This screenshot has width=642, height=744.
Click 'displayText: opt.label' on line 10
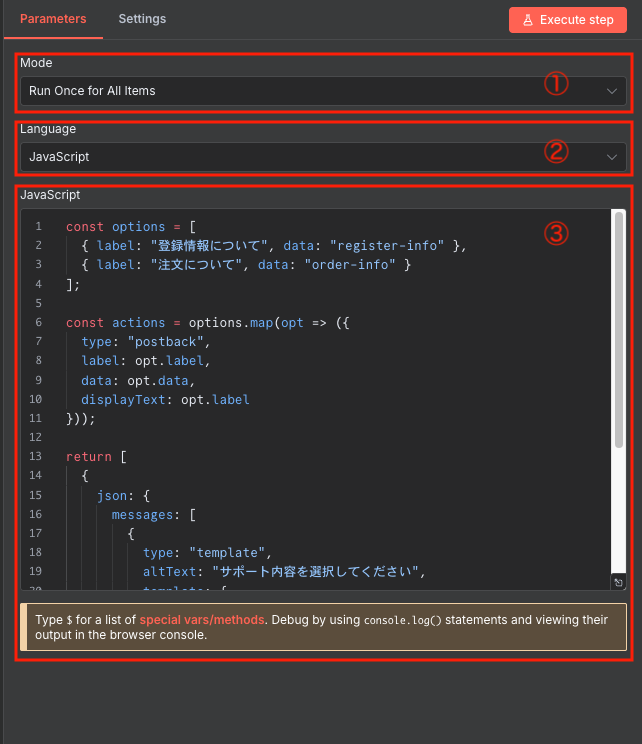165,400
